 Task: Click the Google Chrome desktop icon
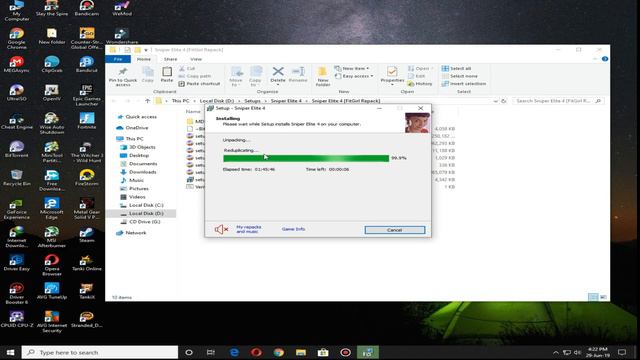[x=16, y=39]
